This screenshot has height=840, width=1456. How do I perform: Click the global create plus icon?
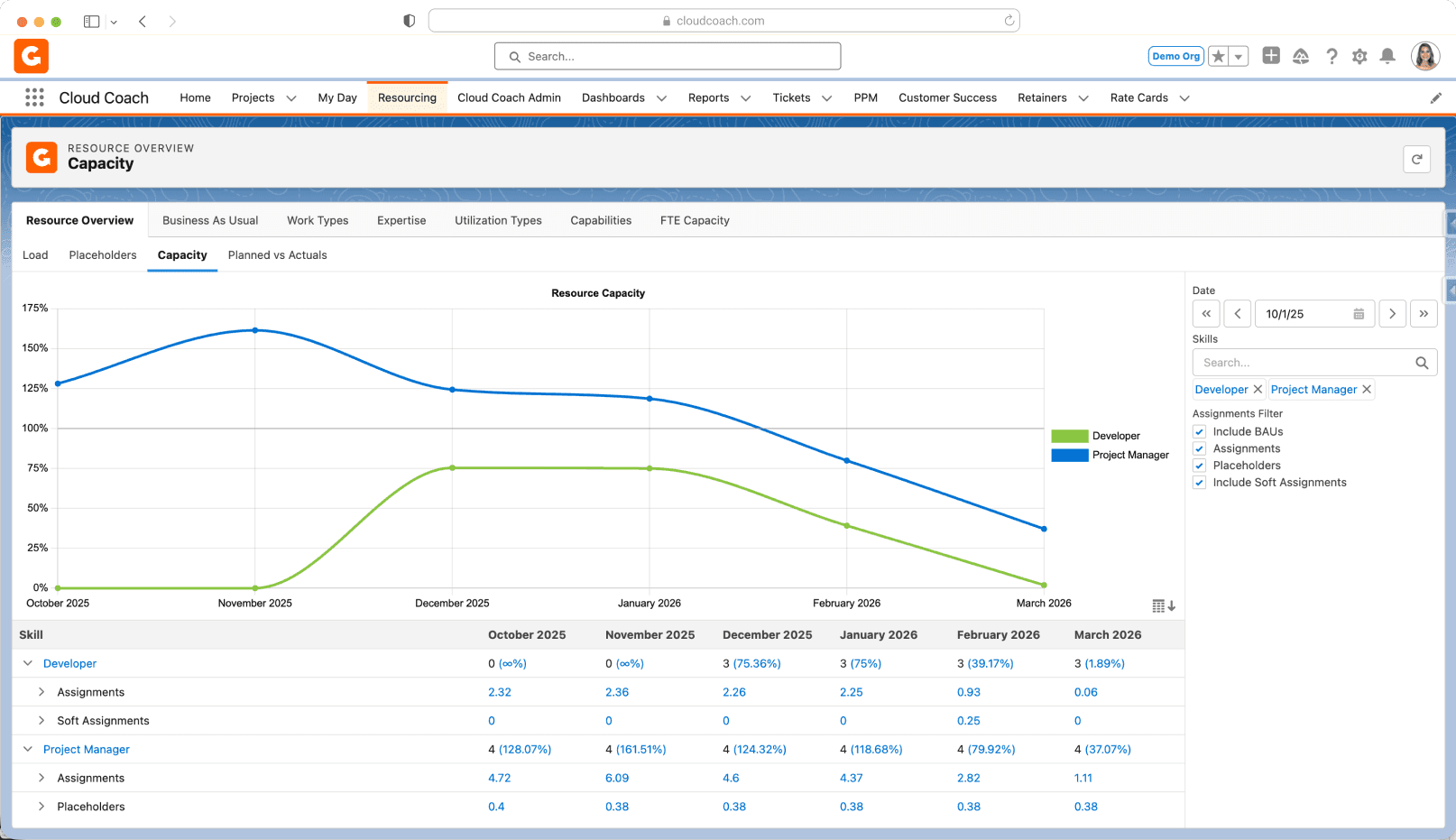point(1271,56)
